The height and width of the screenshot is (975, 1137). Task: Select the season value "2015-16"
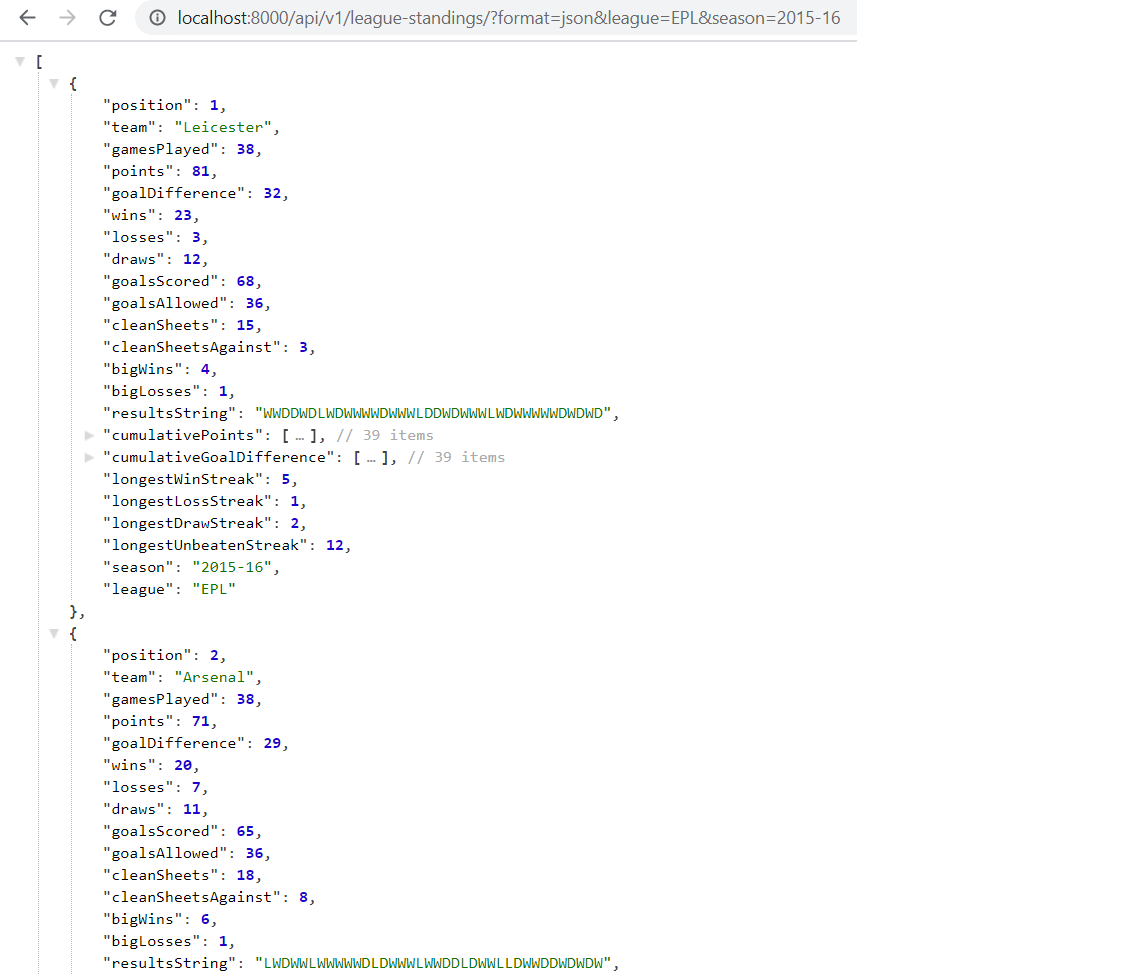231,568
